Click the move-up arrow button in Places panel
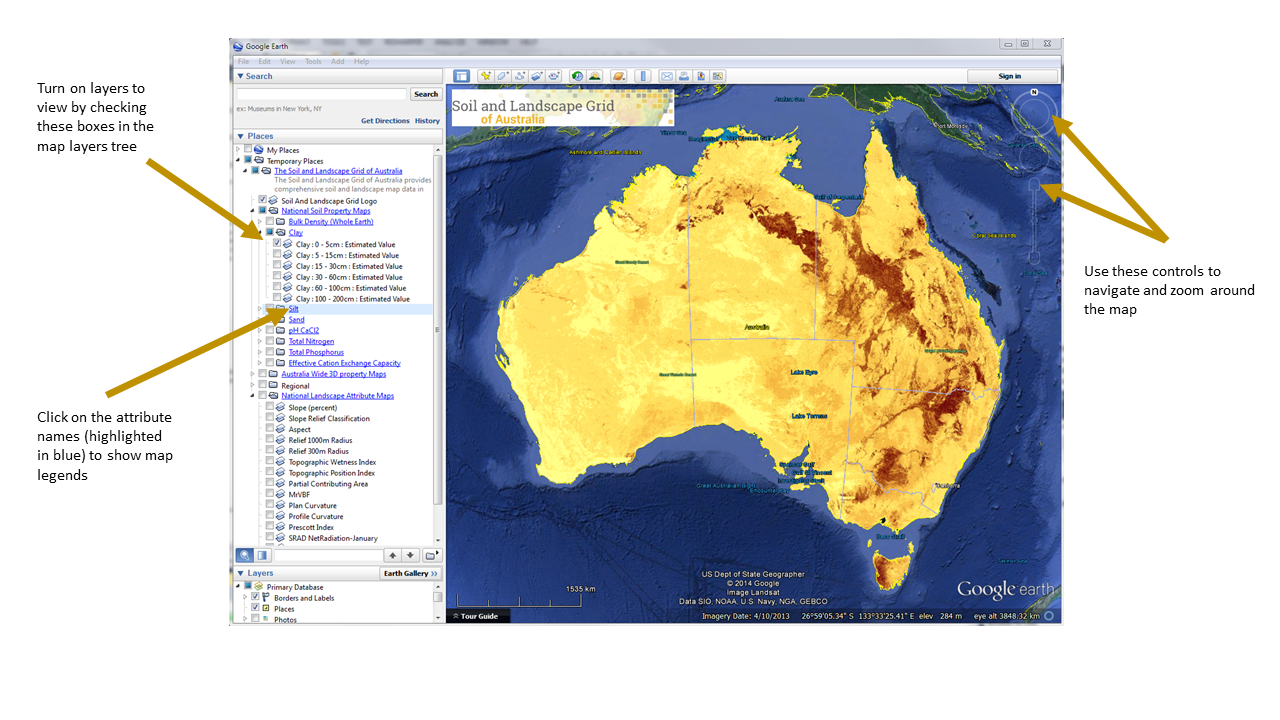The image size is (1280, 720). [393, 555]
